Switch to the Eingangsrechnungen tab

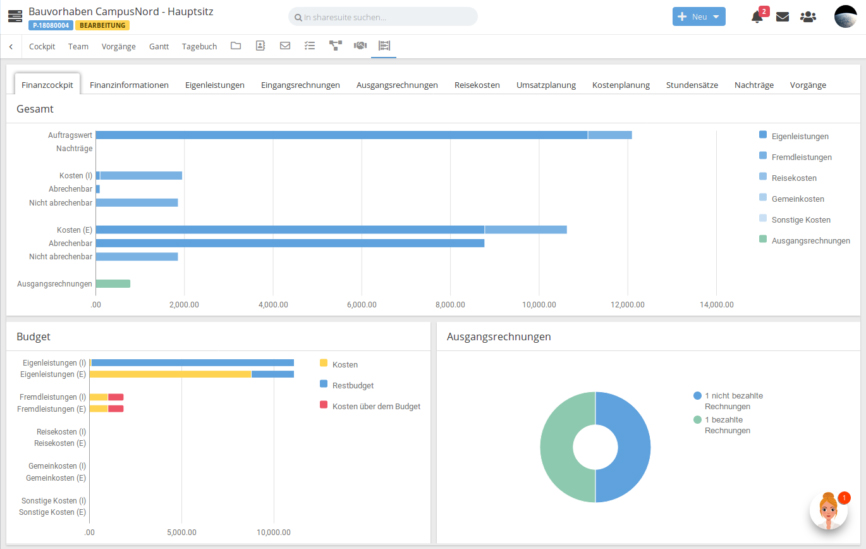(x=300, y=85)
